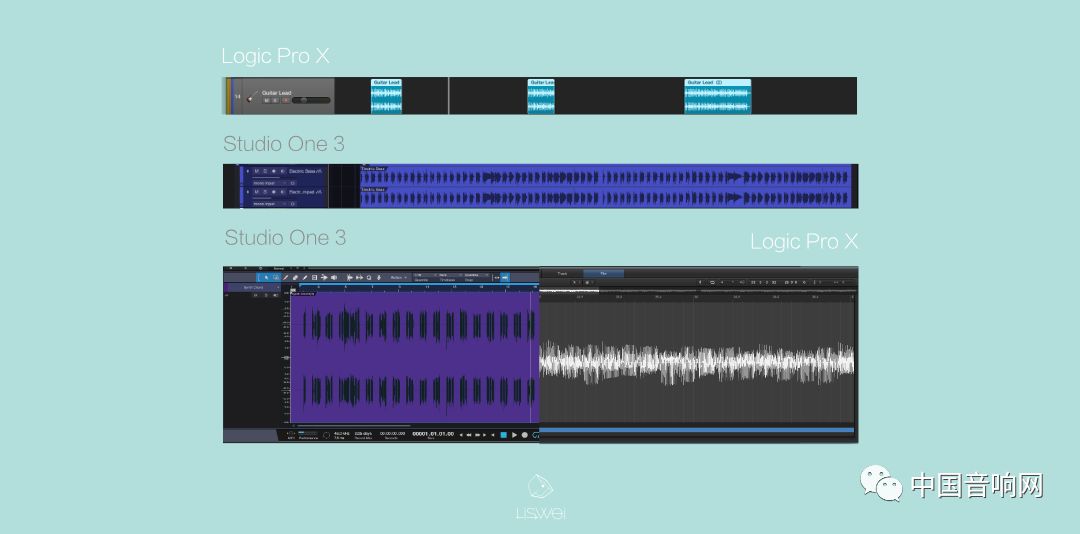Click the seconds time display 00:00:00.000
This screenshot has height=534, width=1080.
click(x=393, y=434)
